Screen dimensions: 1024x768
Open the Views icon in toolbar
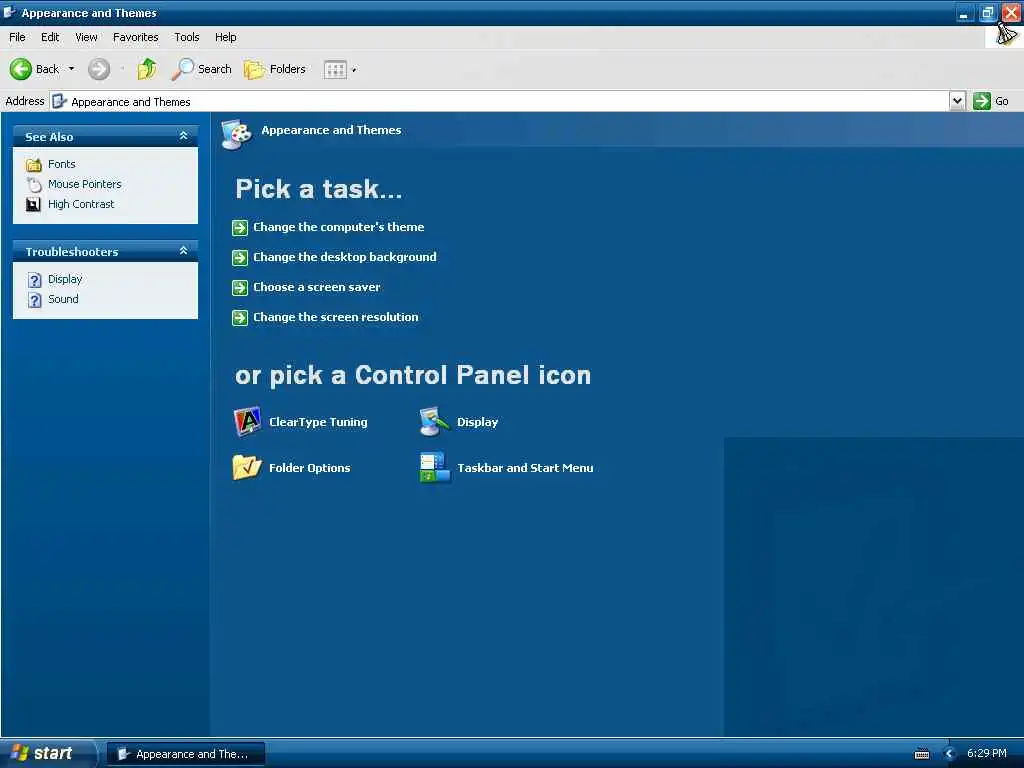pyautogui.click(x=335, y=69)
